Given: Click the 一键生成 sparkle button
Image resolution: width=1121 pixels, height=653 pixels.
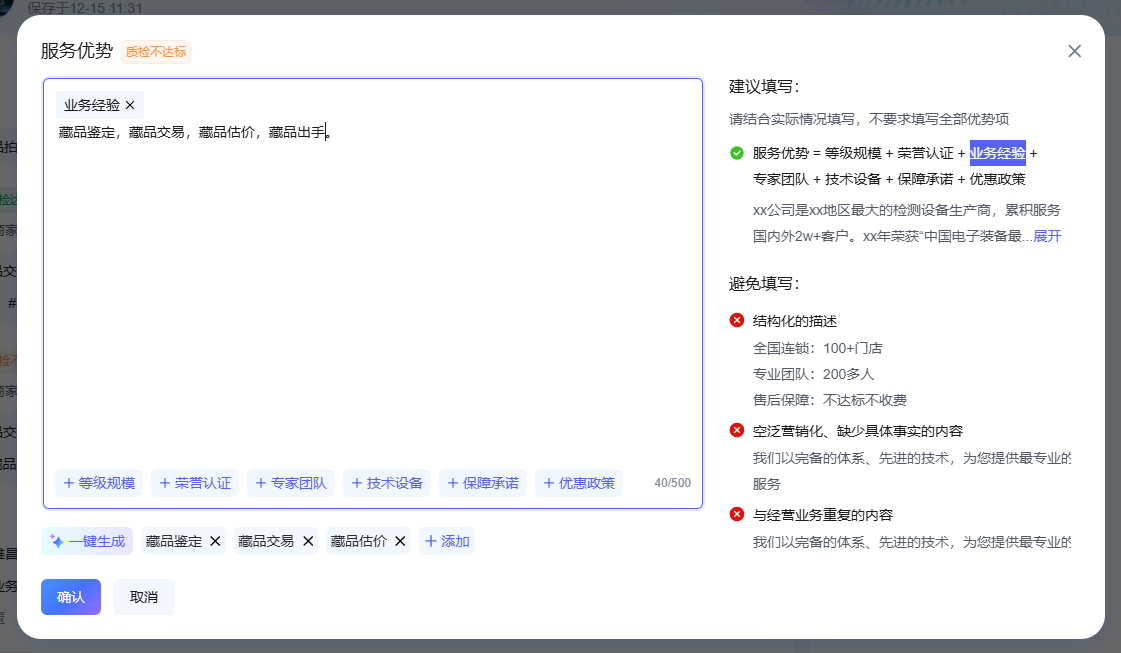Looking at the screenshot, I should [87, 541].
